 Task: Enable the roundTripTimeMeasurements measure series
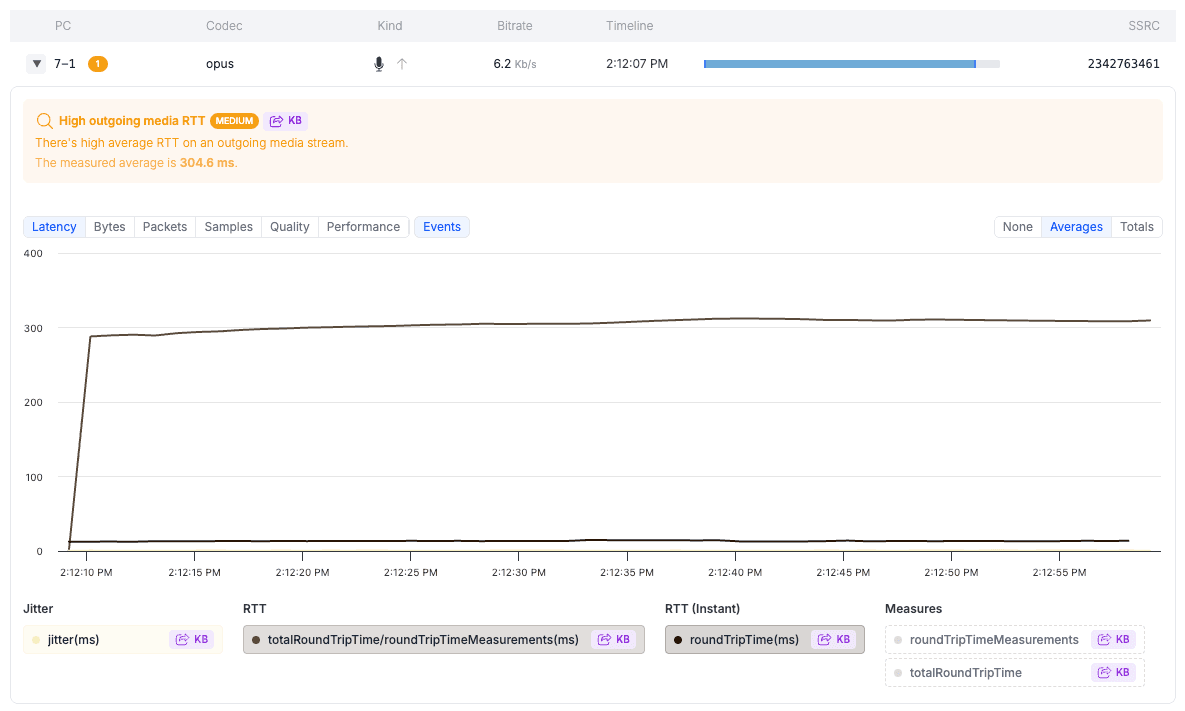coord(993,640)
